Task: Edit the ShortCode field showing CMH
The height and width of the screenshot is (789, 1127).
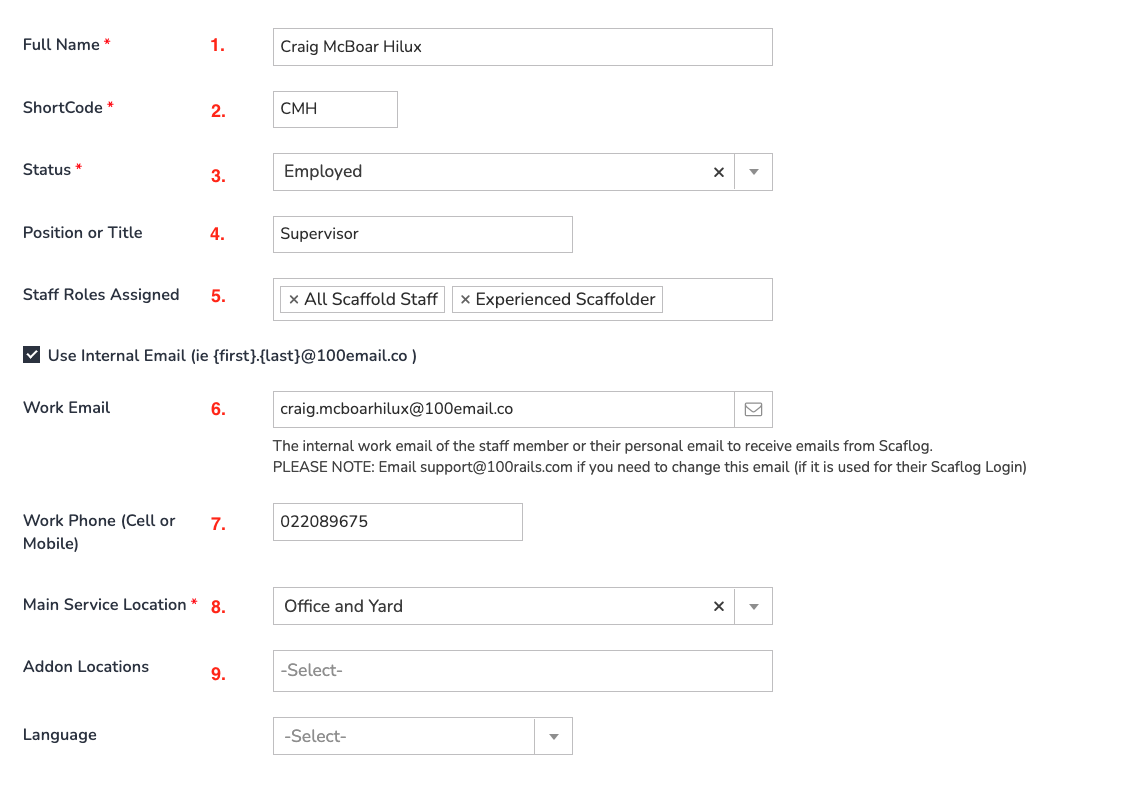Action: pos(335,109)
